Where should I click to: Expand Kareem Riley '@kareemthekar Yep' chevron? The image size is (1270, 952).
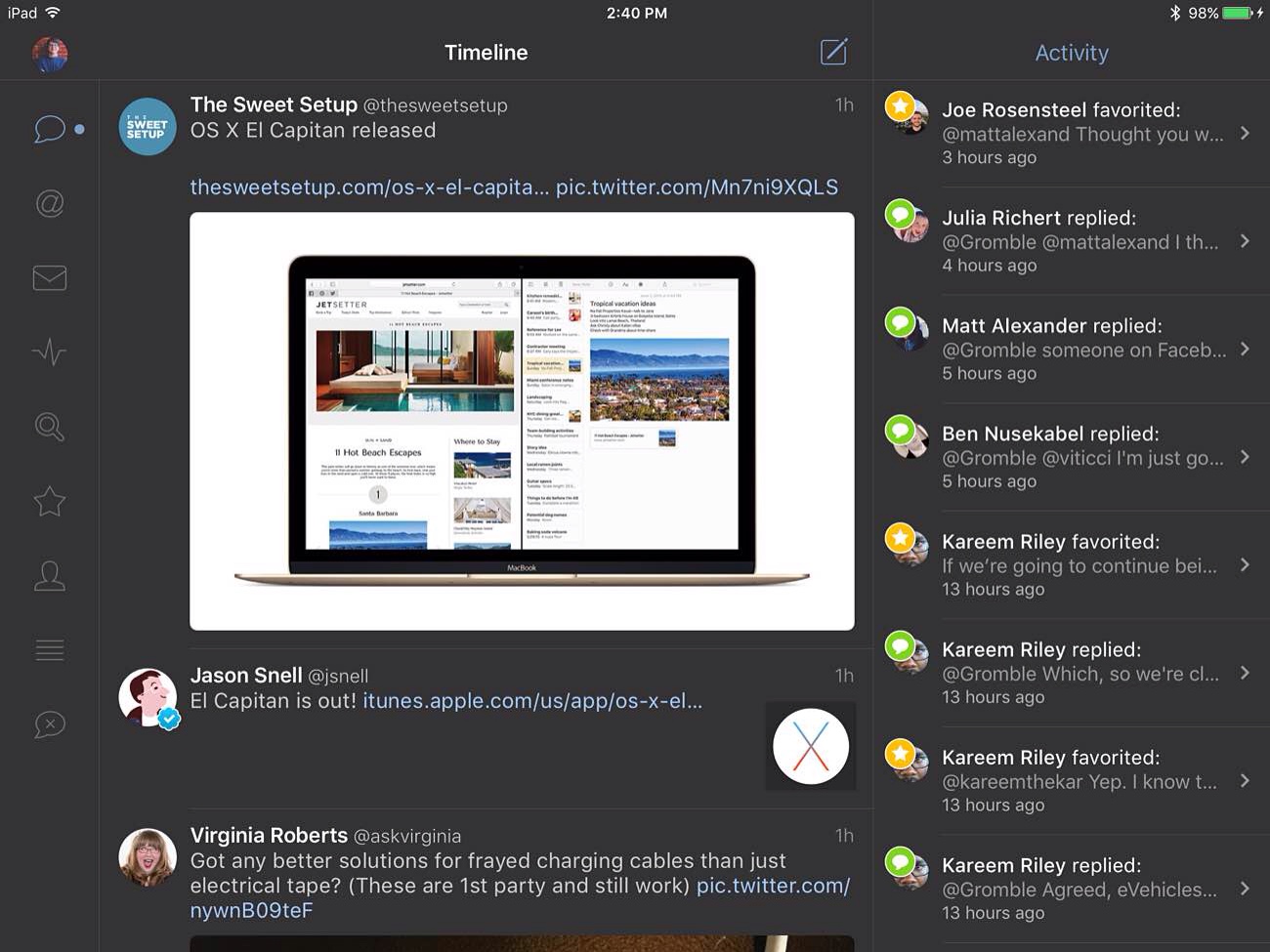click(1245, 780)
